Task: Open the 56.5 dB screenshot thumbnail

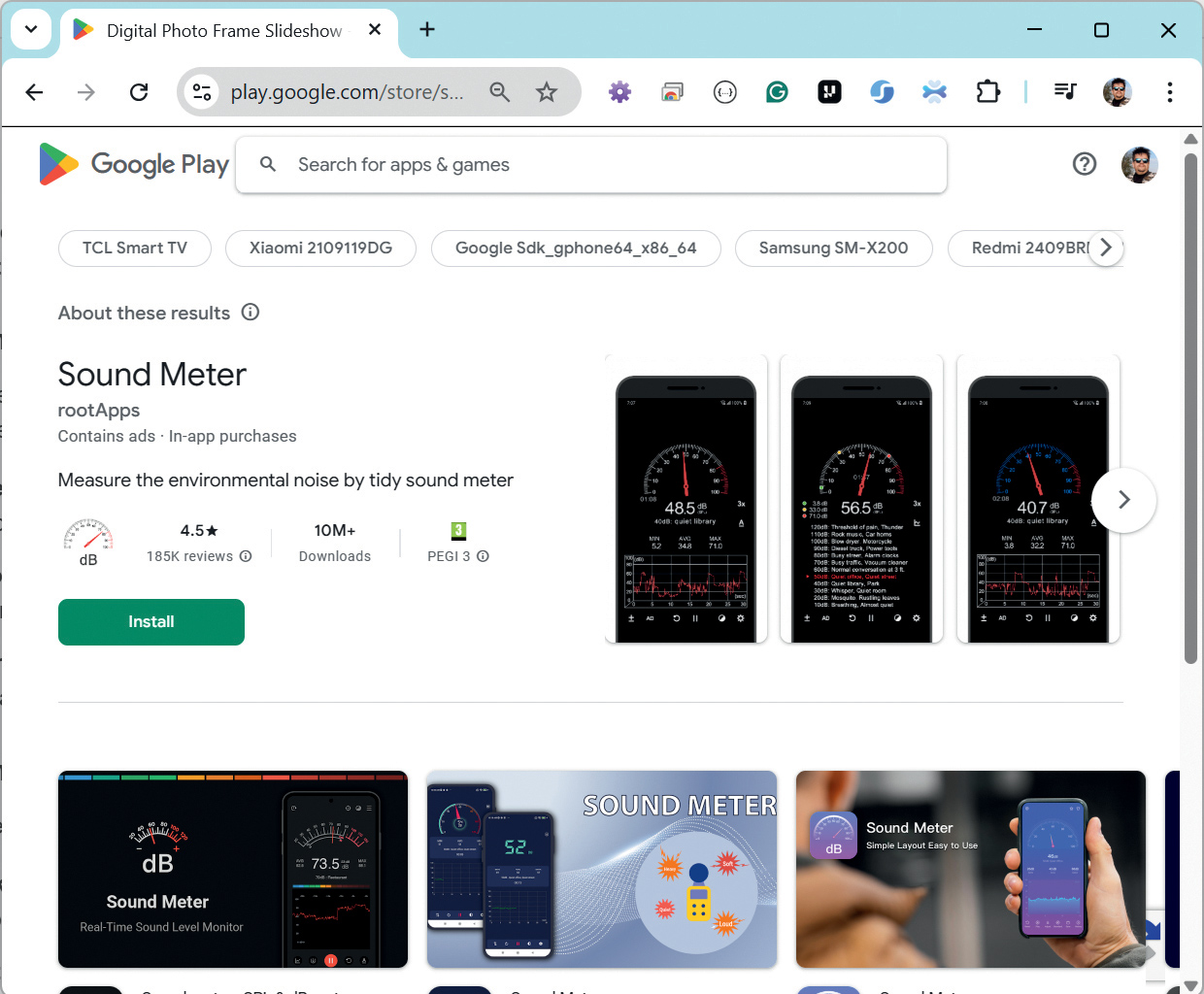Action: click(862, 499)
